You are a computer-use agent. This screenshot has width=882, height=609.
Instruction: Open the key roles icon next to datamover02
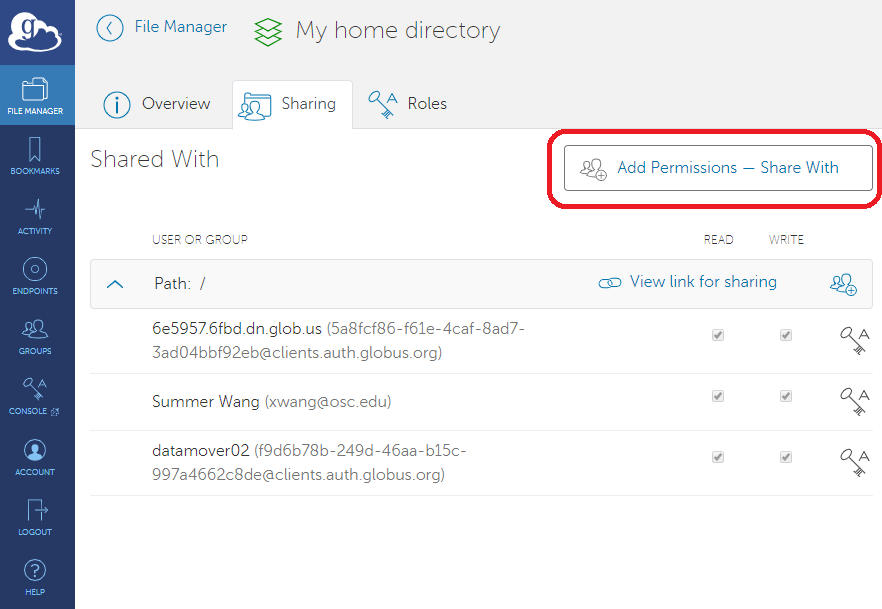pos(855,462)
